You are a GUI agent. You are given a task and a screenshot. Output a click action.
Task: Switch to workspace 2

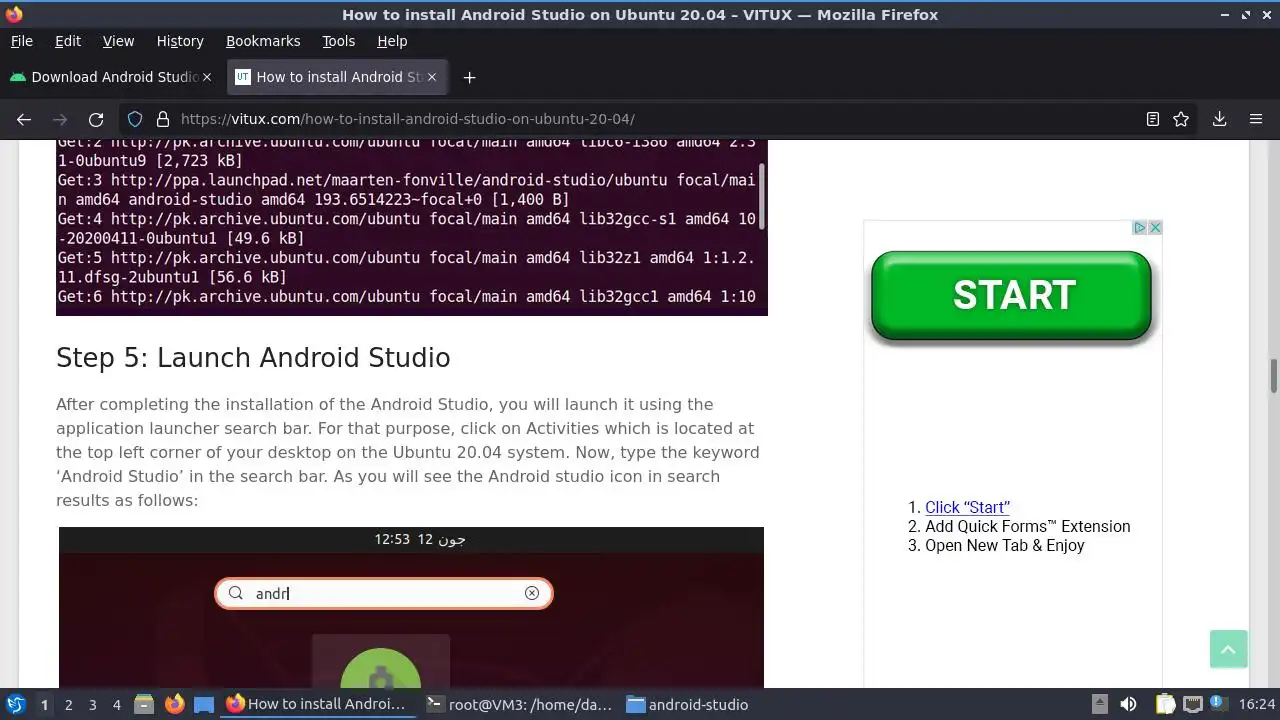pos(68,705)
